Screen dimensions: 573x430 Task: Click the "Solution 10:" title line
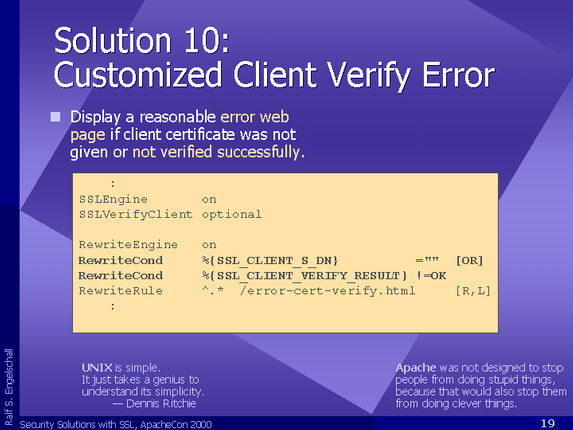[x=141, y=40]
